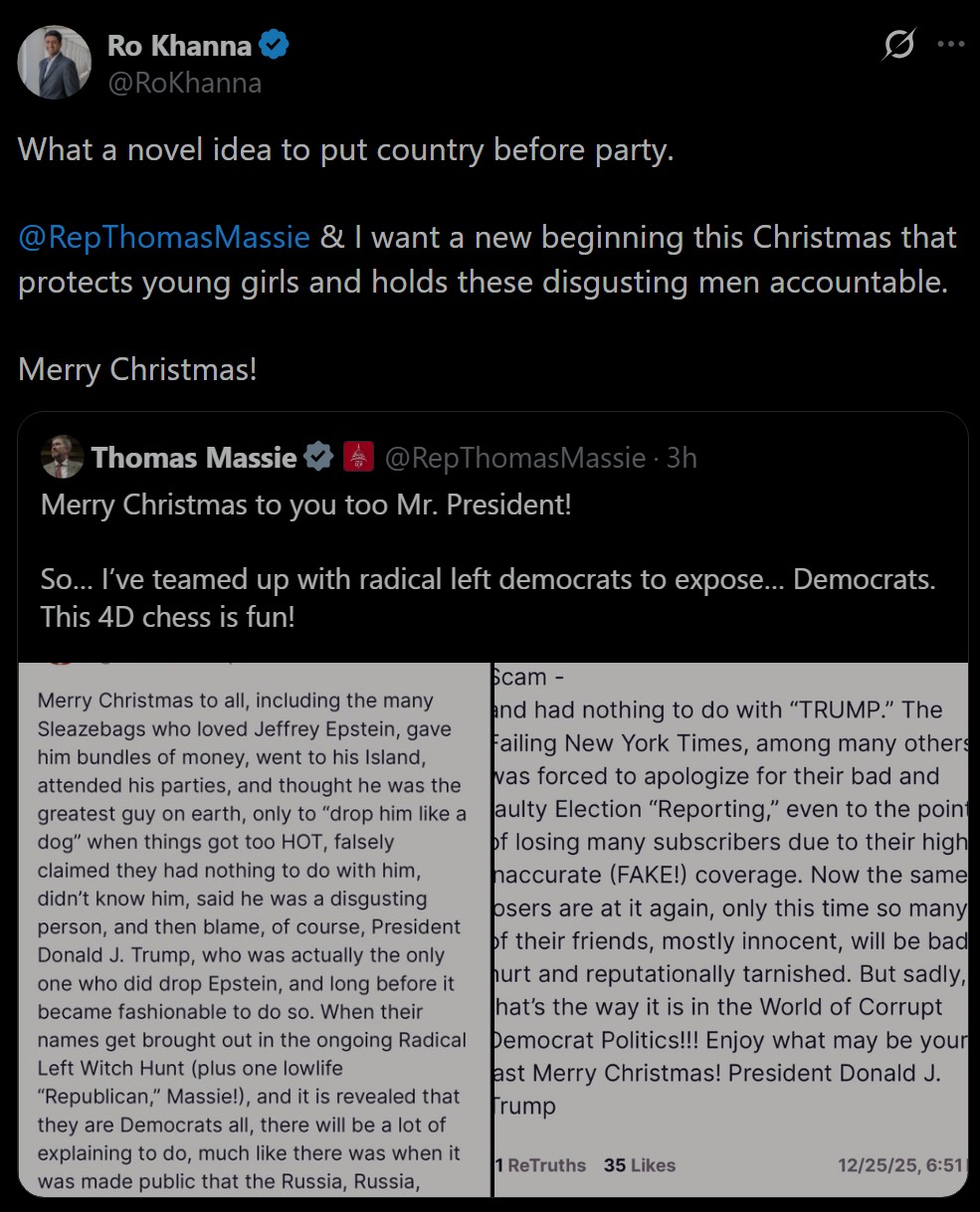The height and width of the screenshot is (1212, 980).
Task: Click the 12/25/25 date stamp
Action: [900, 1165]
